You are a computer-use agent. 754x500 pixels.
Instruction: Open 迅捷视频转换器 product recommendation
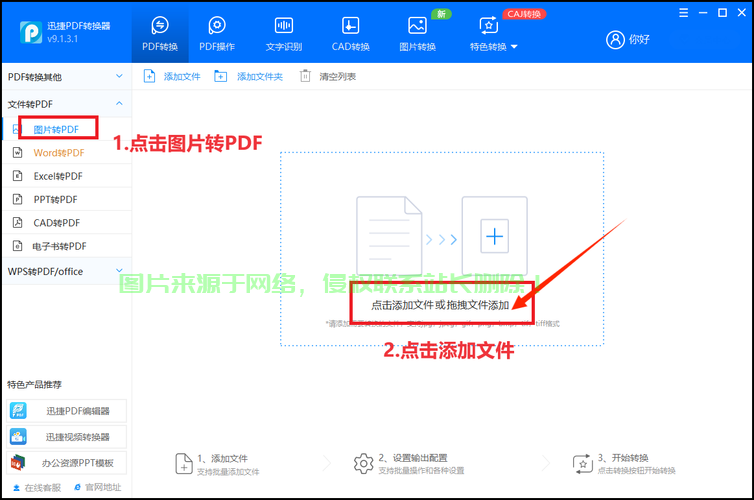66,437
